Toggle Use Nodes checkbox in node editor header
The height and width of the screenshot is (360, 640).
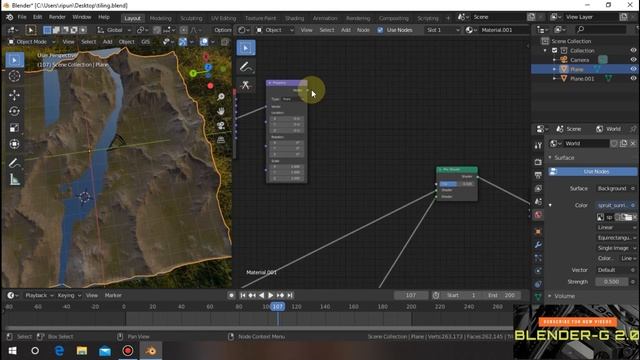pos(380,30)
